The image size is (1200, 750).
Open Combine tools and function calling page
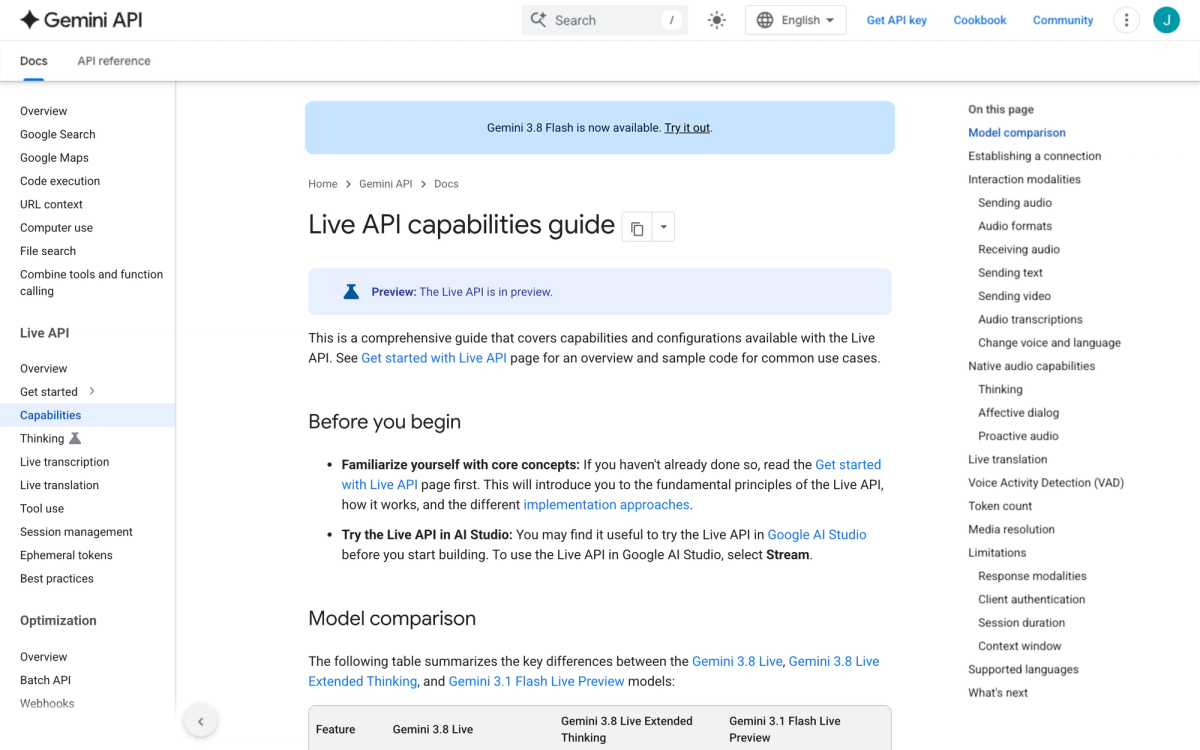(91, 283)
